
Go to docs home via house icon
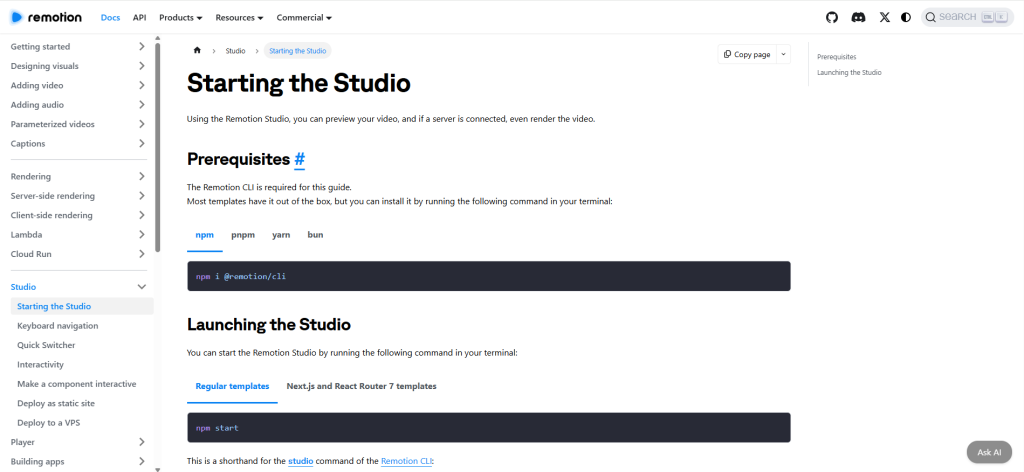(197, 51)
